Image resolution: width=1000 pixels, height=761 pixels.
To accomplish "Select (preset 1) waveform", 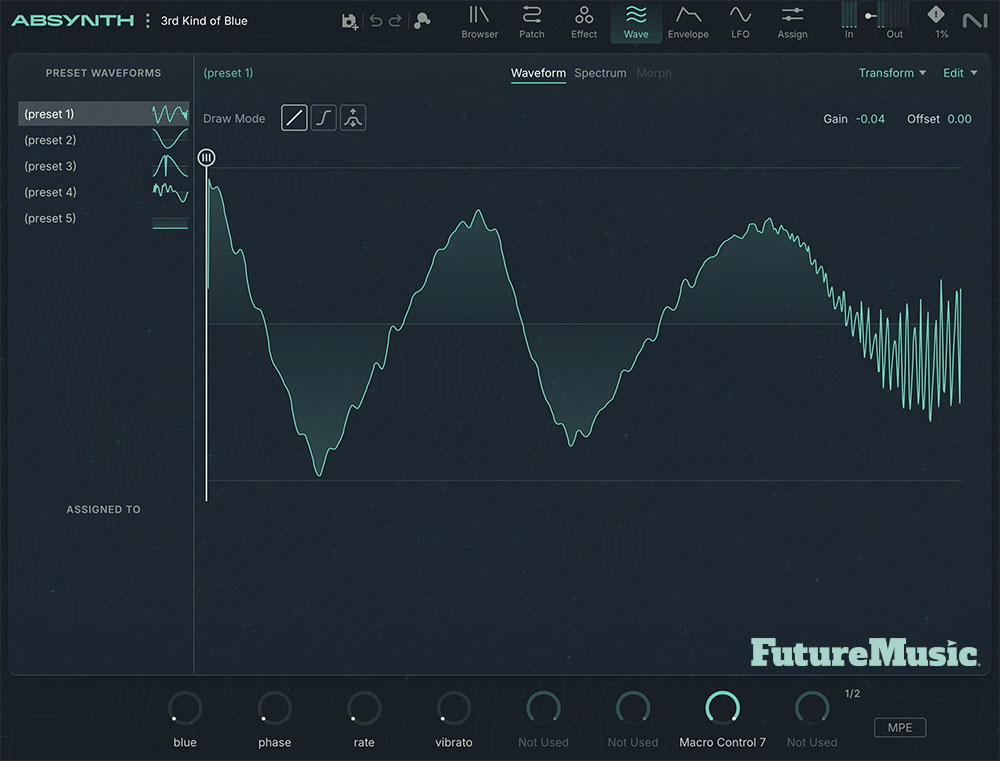I will pyautogui.click(x=104, y=114).
